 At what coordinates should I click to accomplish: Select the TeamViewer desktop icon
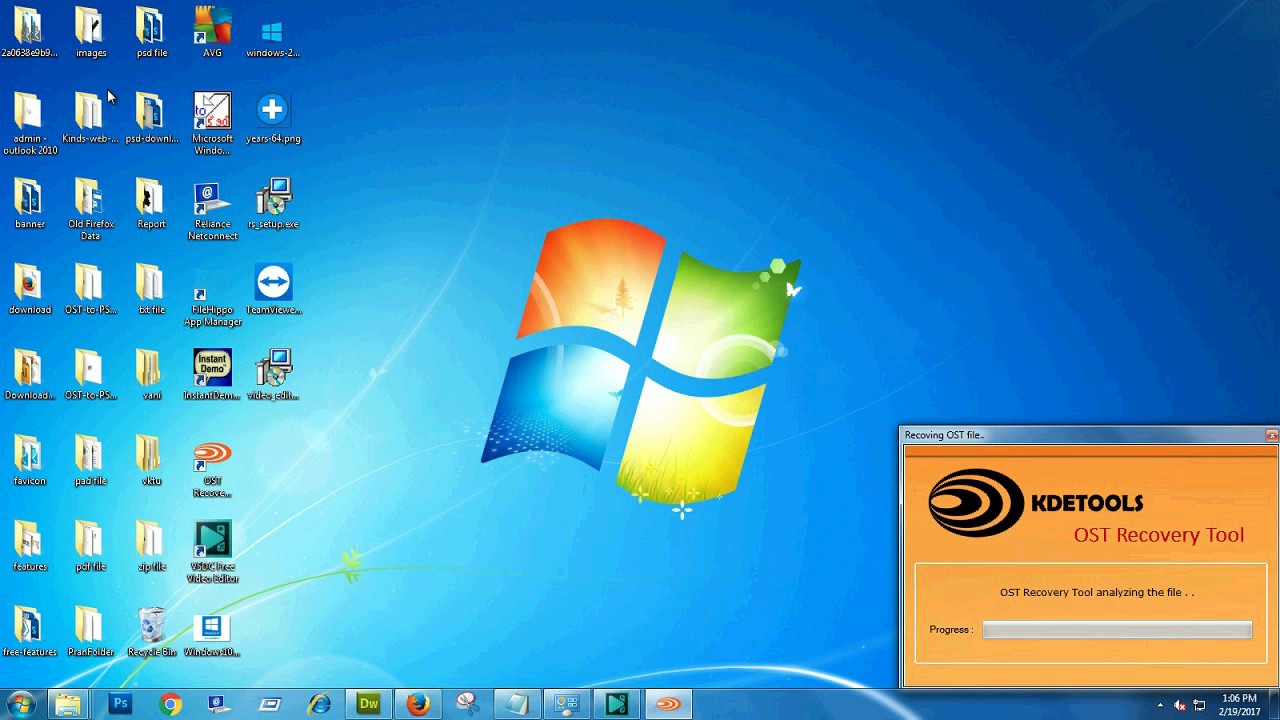[273, 290]
